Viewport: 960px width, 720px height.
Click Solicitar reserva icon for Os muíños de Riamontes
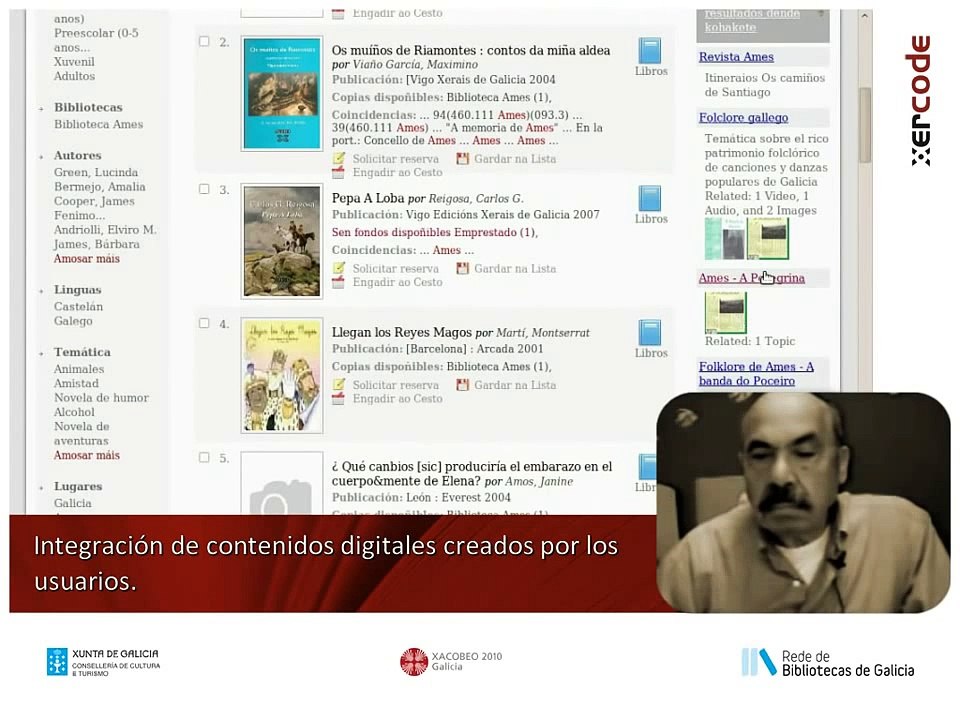click(339, 159)
